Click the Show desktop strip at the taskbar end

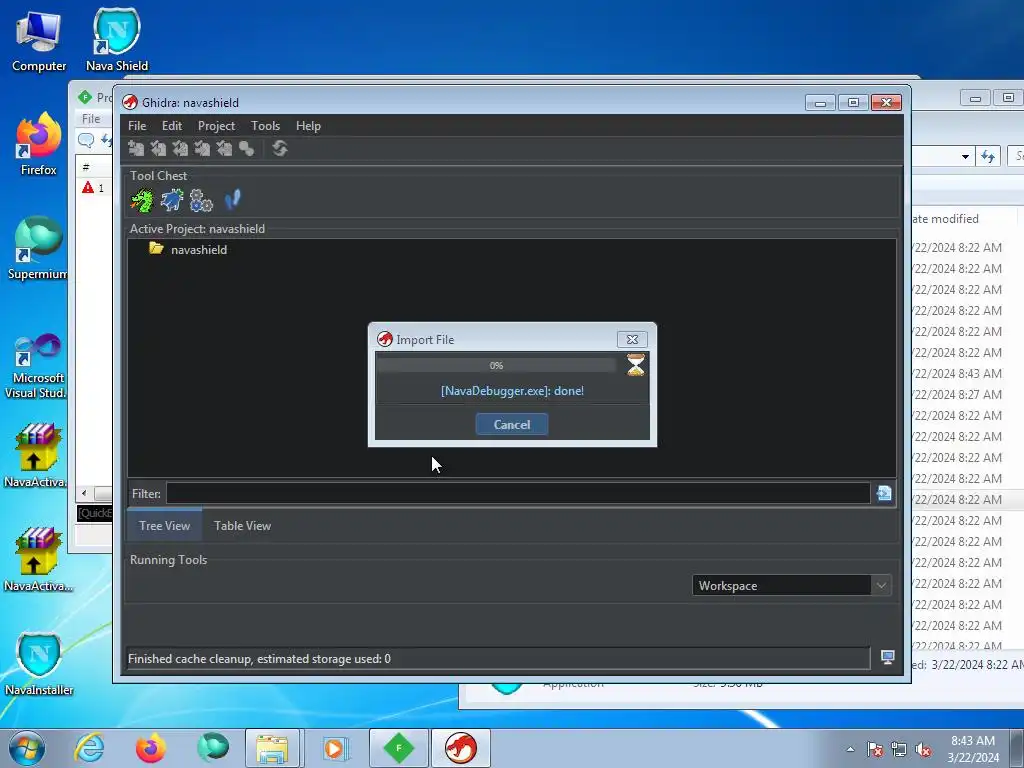click(x=1019, y=748)
